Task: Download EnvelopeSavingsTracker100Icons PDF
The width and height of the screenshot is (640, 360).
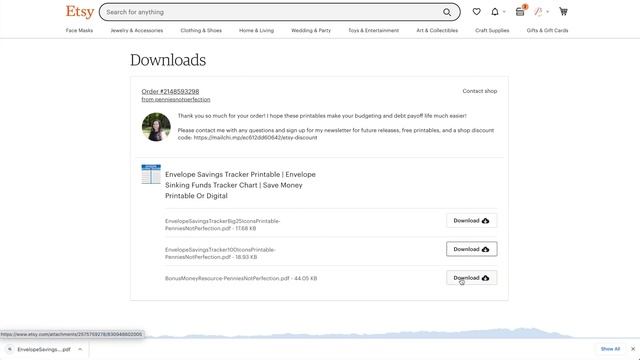Action: [471, 249]
